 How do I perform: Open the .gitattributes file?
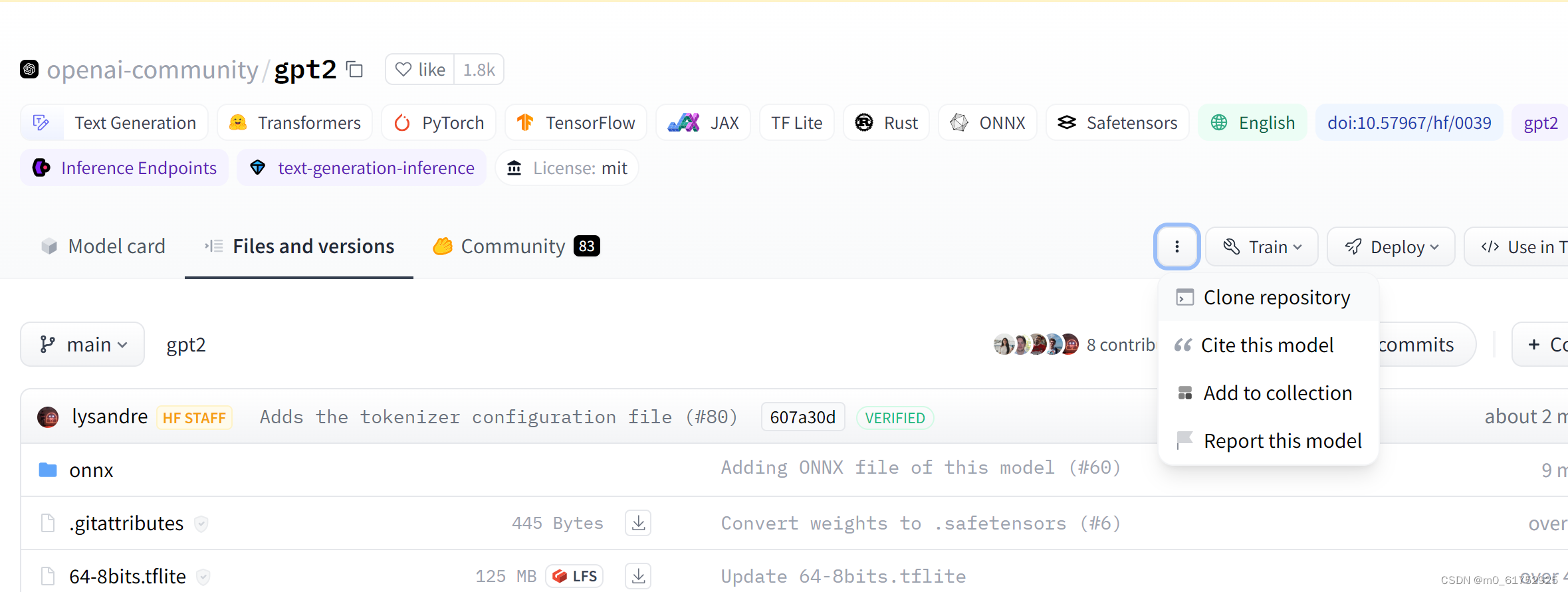click(x=126, y=523)
